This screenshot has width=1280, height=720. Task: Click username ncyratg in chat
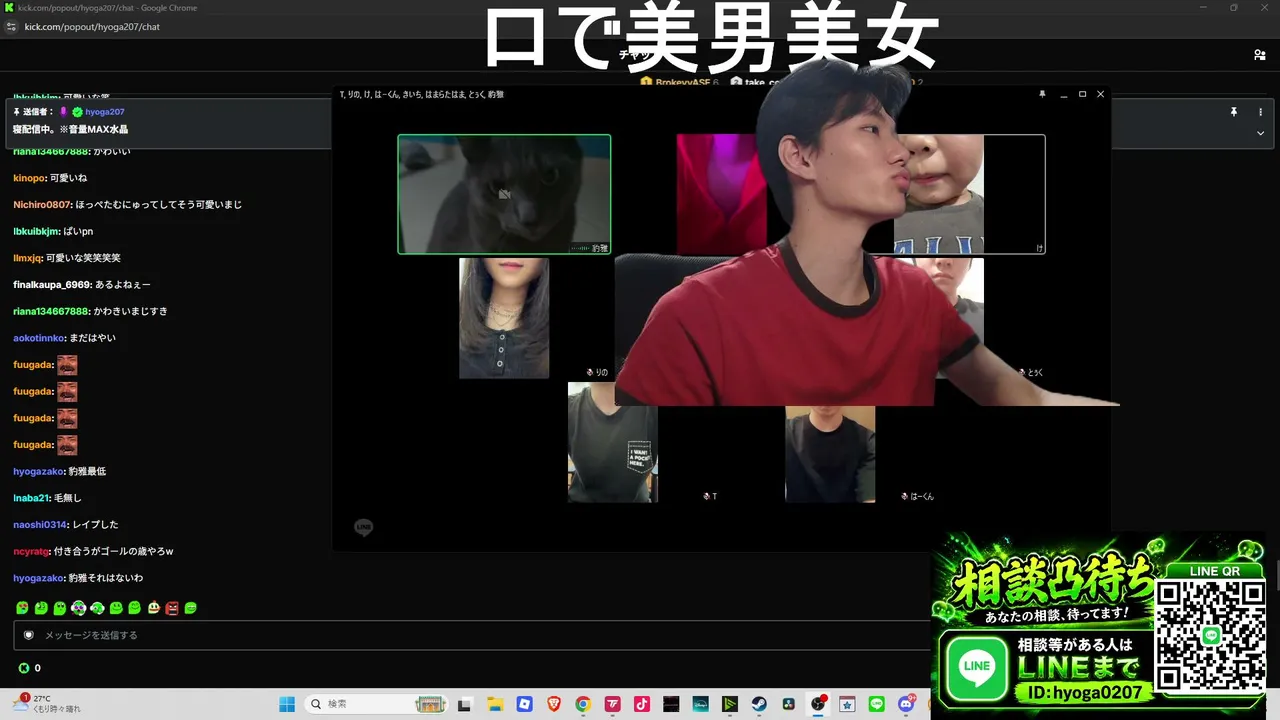click(31, 551)
